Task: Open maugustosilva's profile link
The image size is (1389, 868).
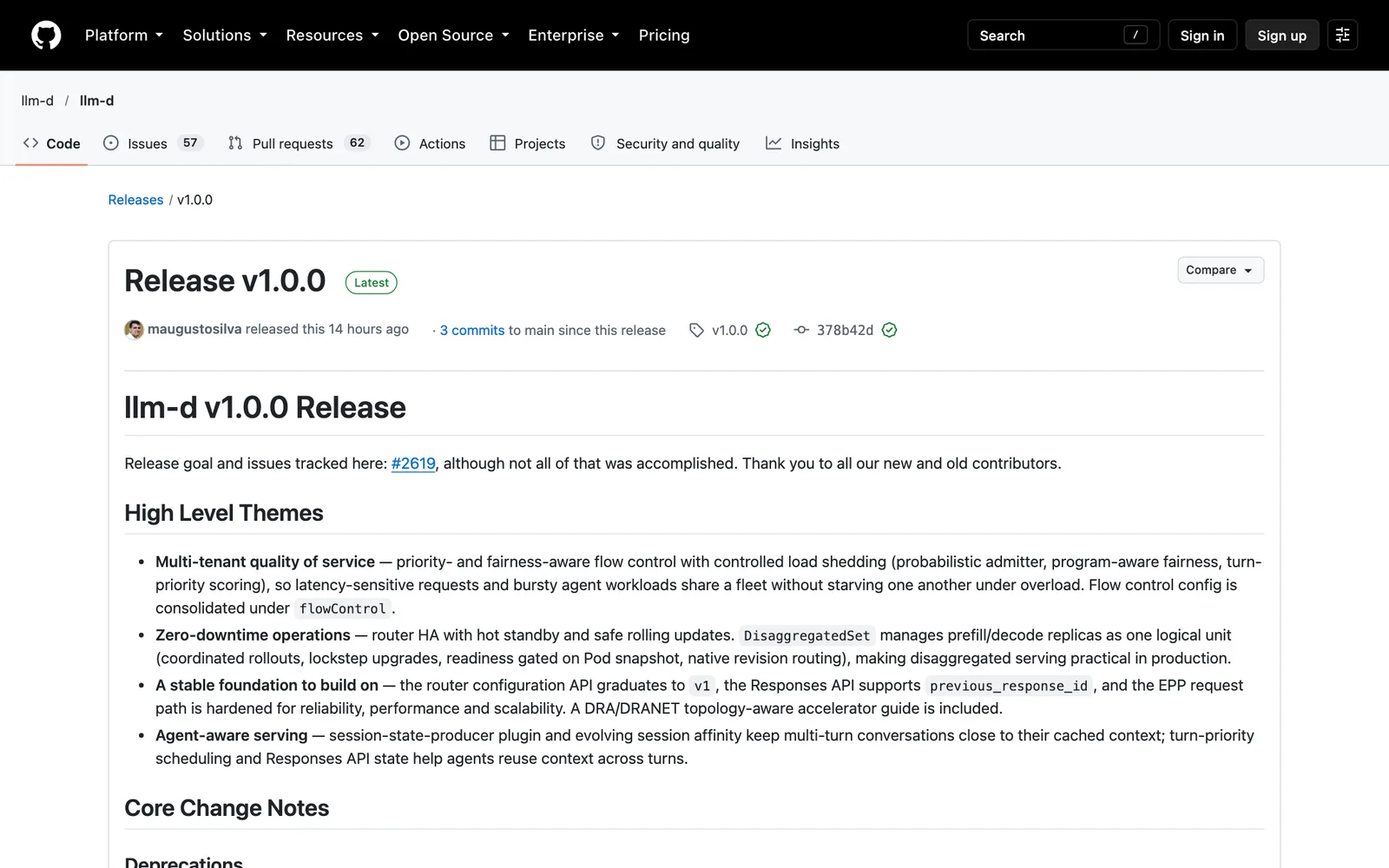Action: pos(194,330)
